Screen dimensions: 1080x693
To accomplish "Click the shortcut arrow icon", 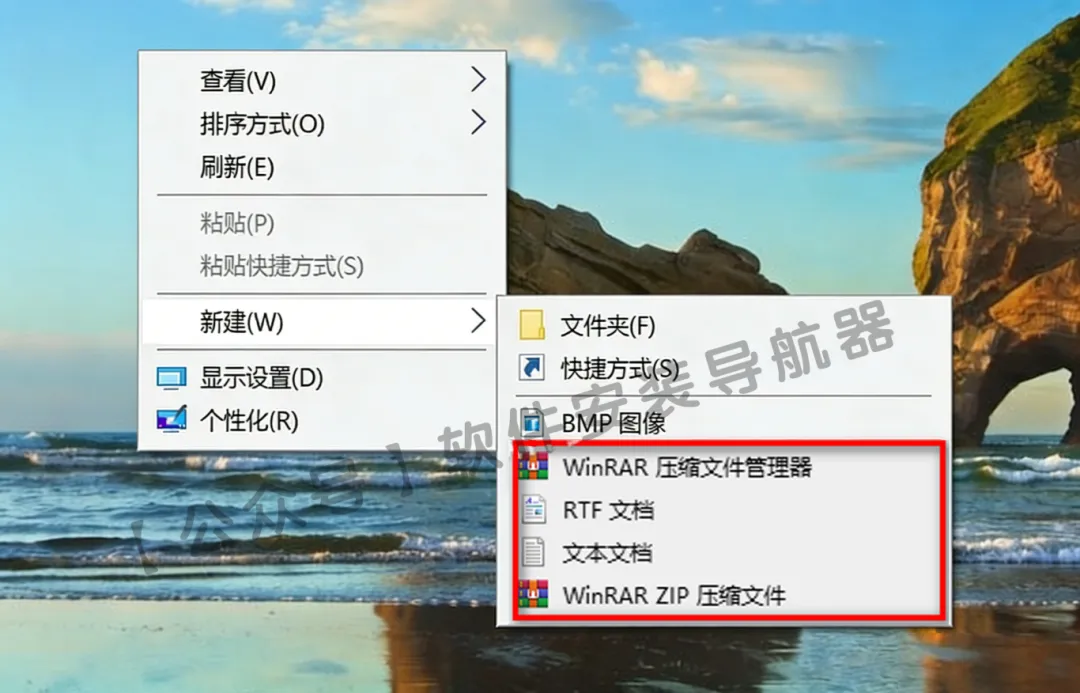I will point(532,368).
